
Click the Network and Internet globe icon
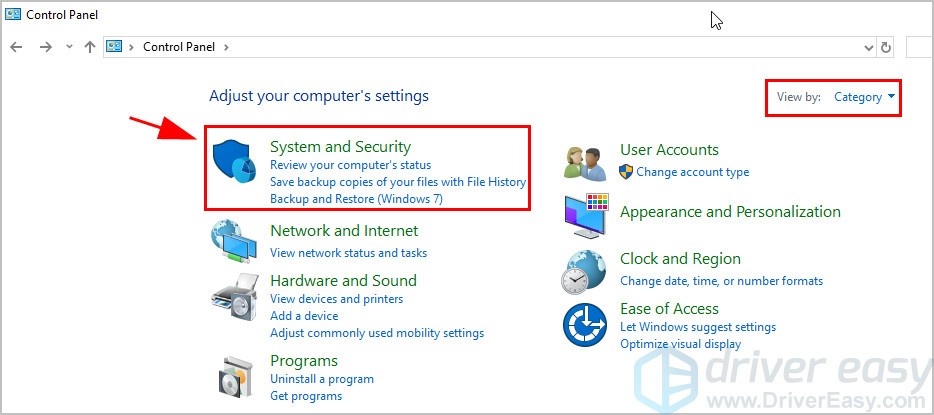(234, 242)
